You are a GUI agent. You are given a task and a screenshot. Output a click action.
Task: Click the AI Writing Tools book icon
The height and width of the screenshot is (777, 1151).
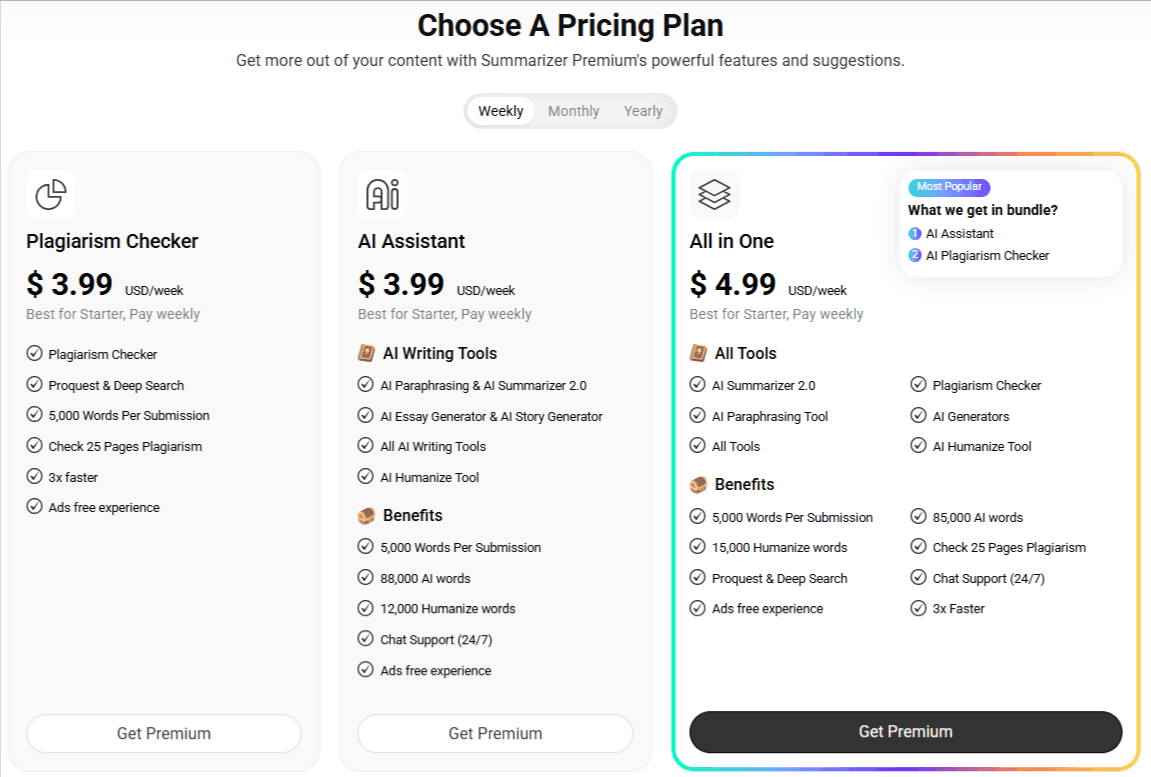[366, 354]
